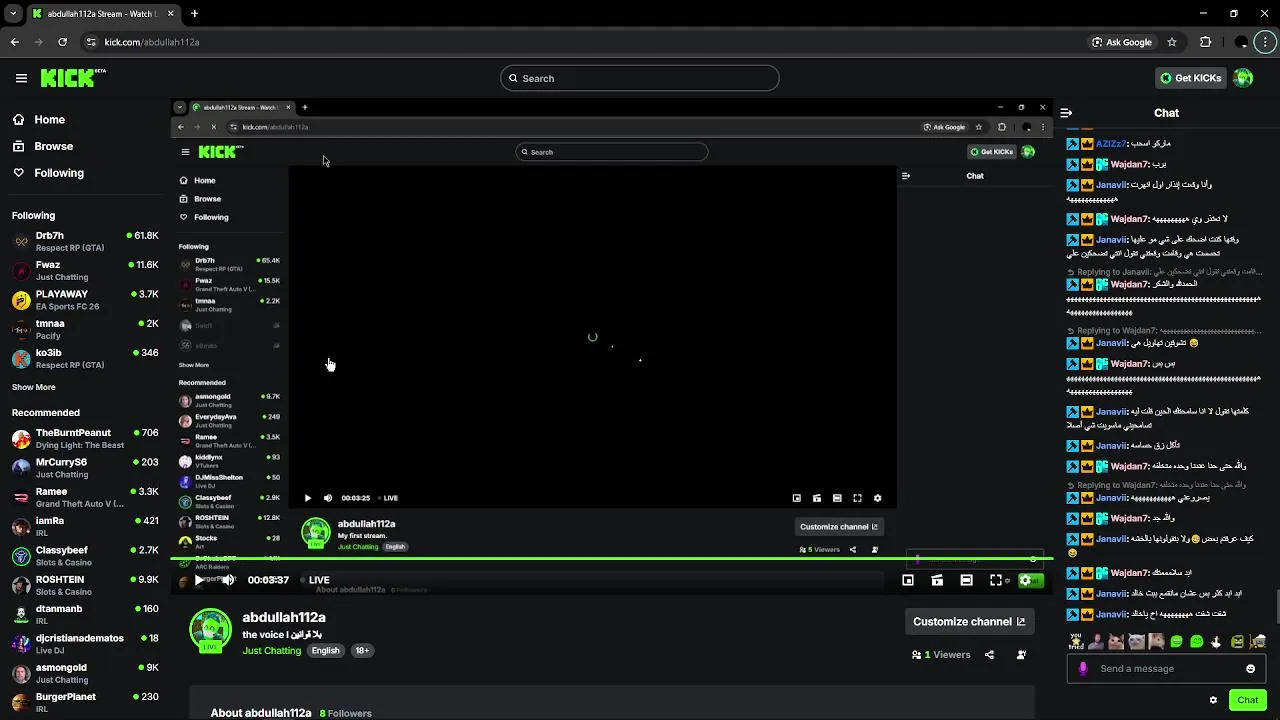Share the abdullah112a stream

click(x=989, y=655)
